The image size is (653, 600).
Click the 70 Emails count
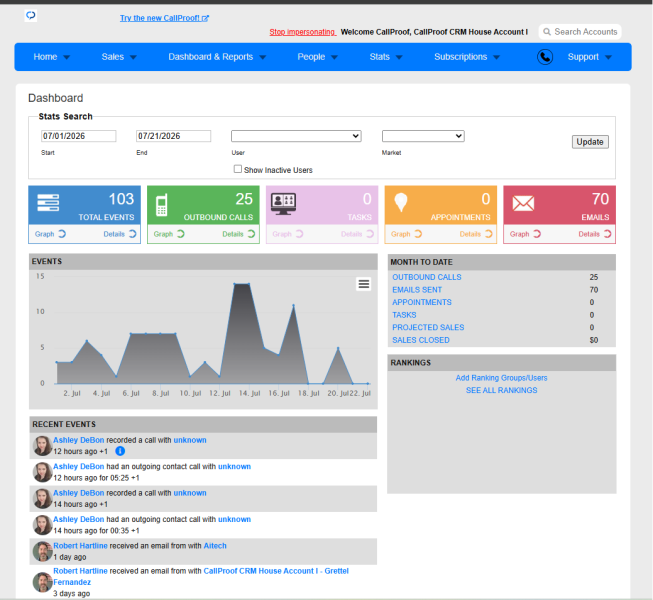(601, 199)
